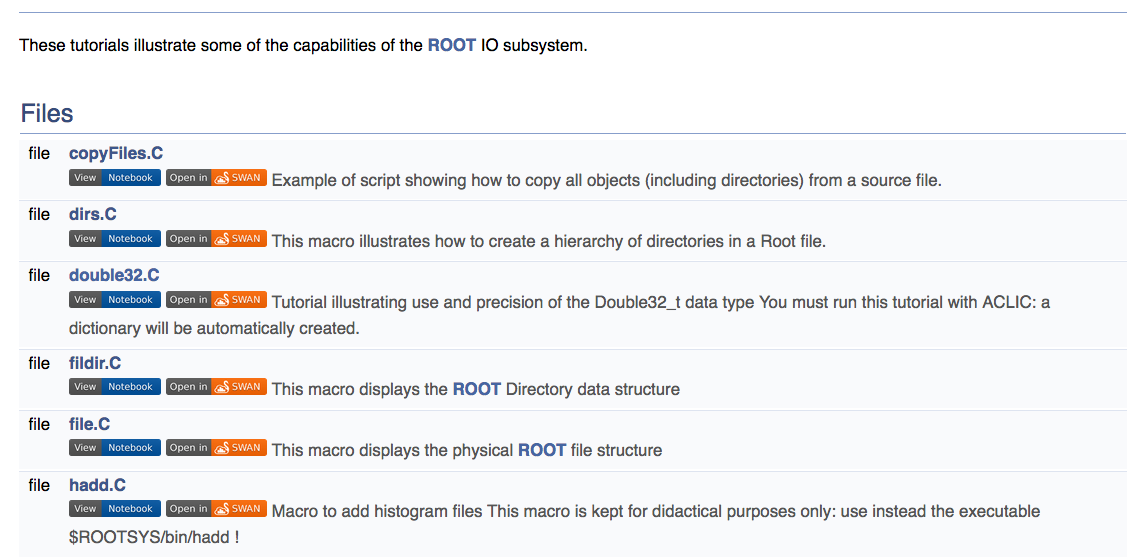Open the fildir.C file link
Viewport: 1140px width, 557px height.
[x=95, y=363]
